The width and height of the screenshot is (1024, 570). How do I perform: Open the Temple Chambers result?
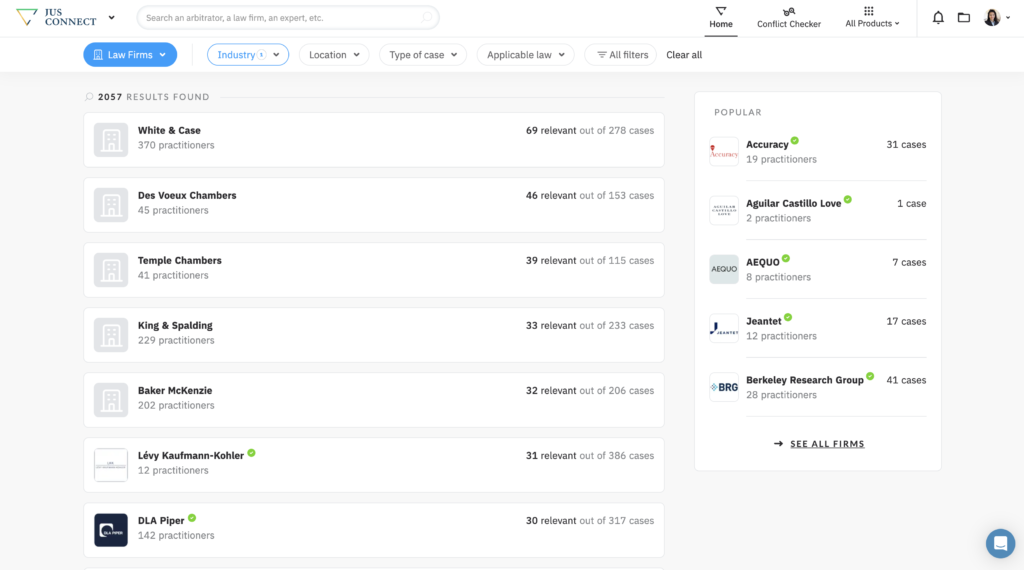pos(374,270)
